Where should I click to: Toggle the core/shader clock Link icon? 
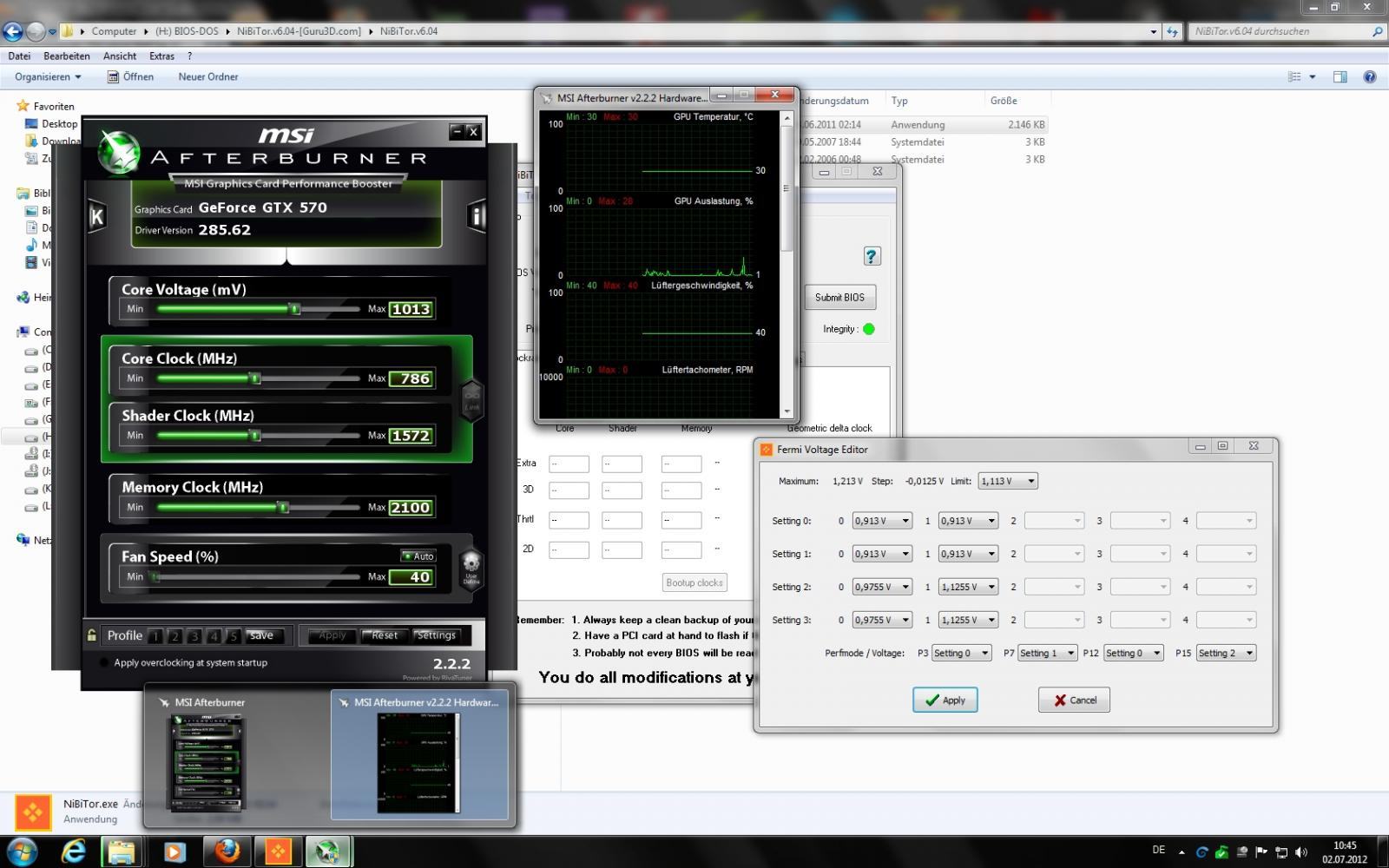[471, 400]
